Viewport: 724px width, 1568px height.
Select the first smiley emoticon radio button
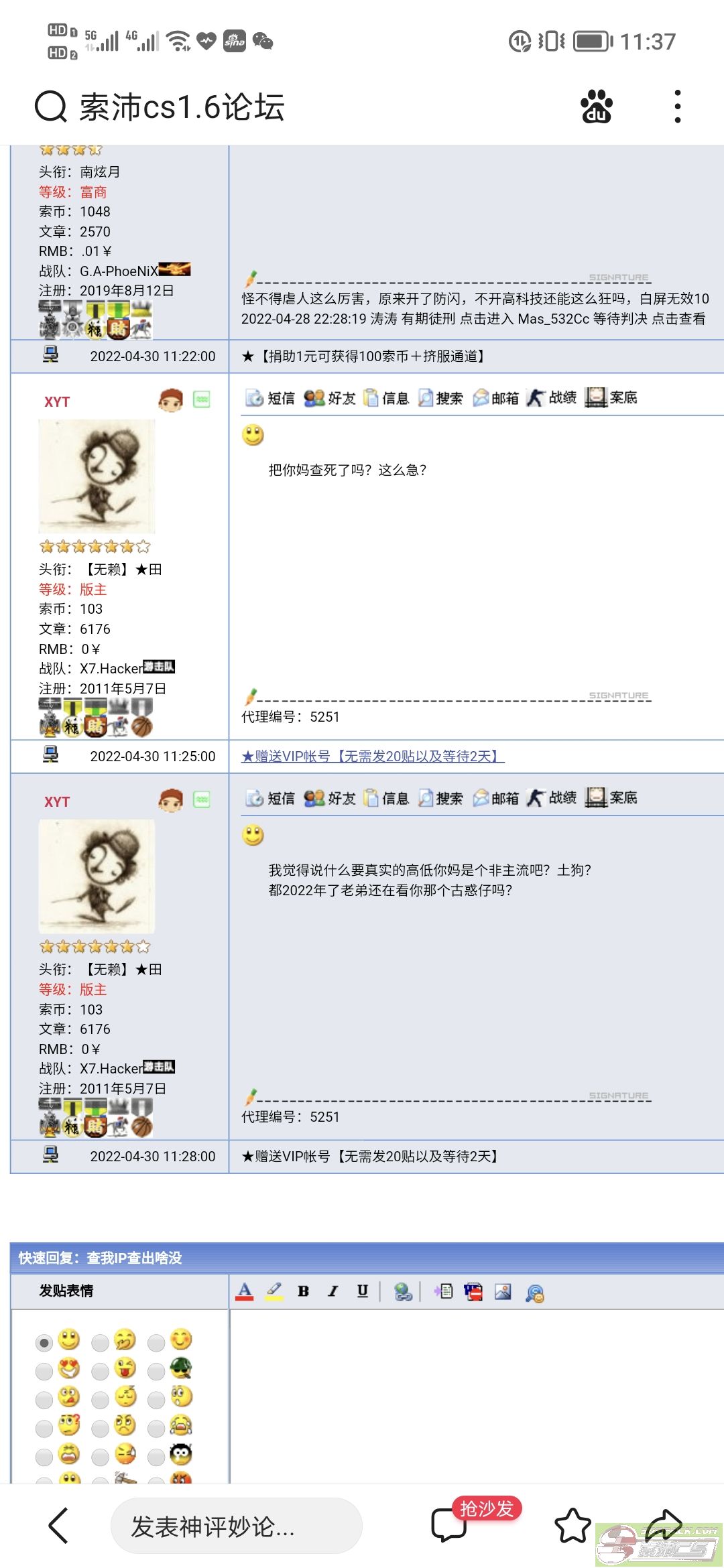click(x=44, y=1342)
